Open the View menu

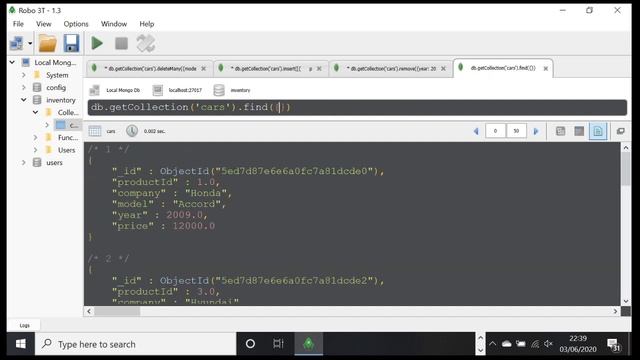coord(44,24)
